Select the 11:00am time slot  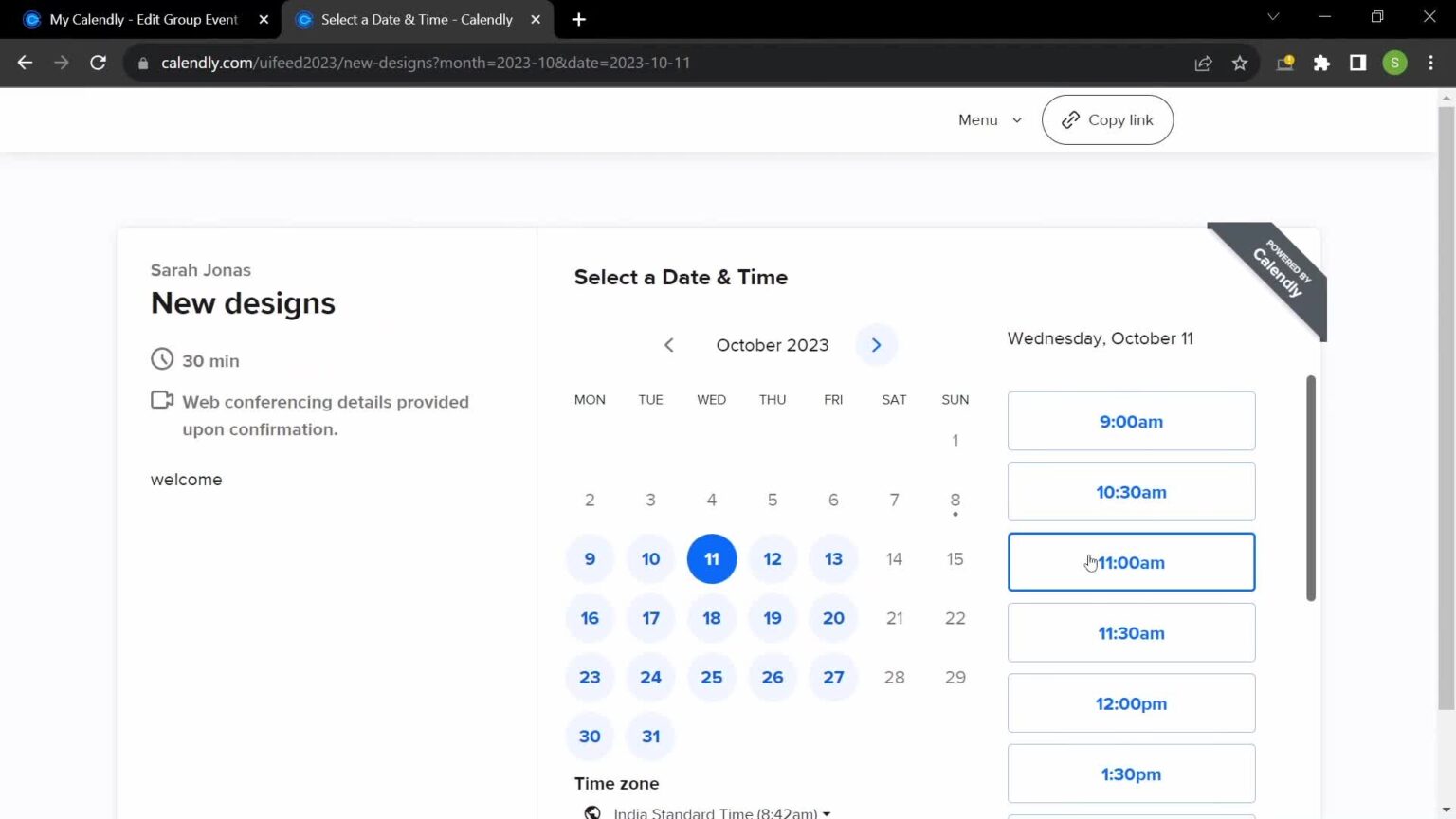click(1131, 562)
